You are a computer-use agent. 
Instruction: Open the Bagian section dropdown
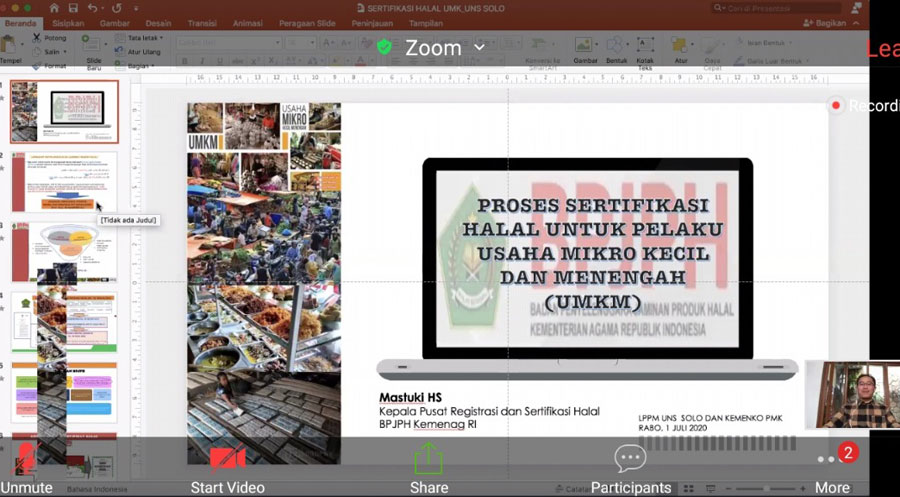pyautogui.click(x=133, y=66)
